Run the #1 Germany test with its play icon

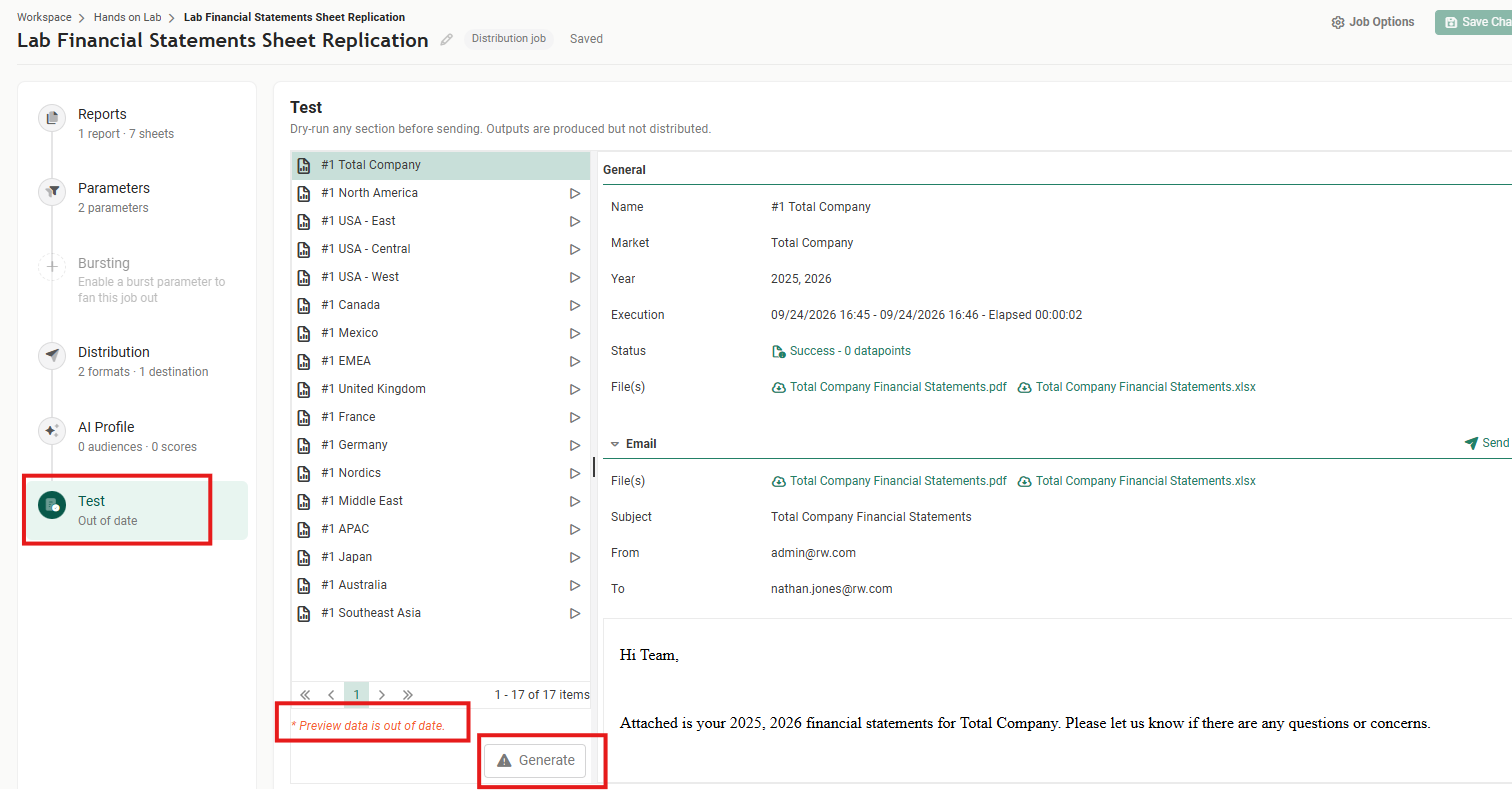coord(575,445)
